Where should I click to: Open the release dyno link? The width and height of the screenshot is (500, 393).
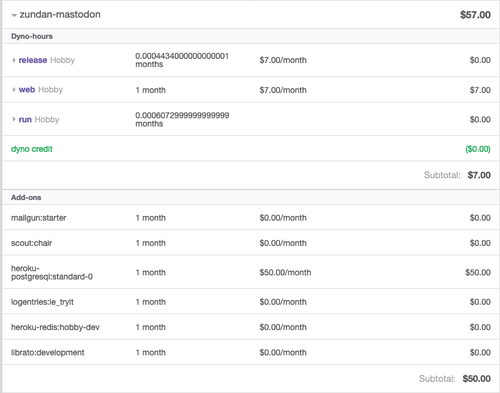point(33,60)
